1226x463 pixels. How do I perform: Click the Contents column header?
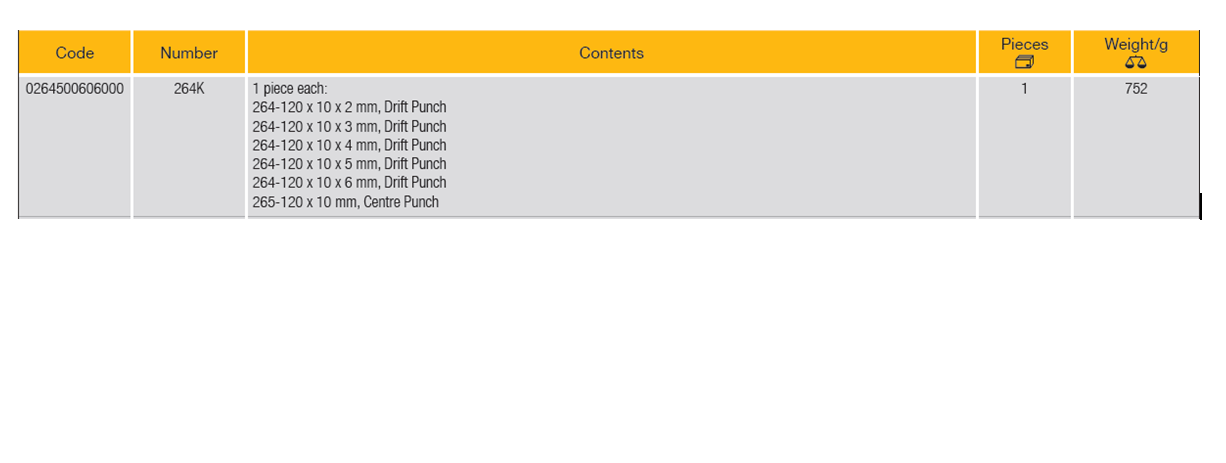click(x=611, y=53)
